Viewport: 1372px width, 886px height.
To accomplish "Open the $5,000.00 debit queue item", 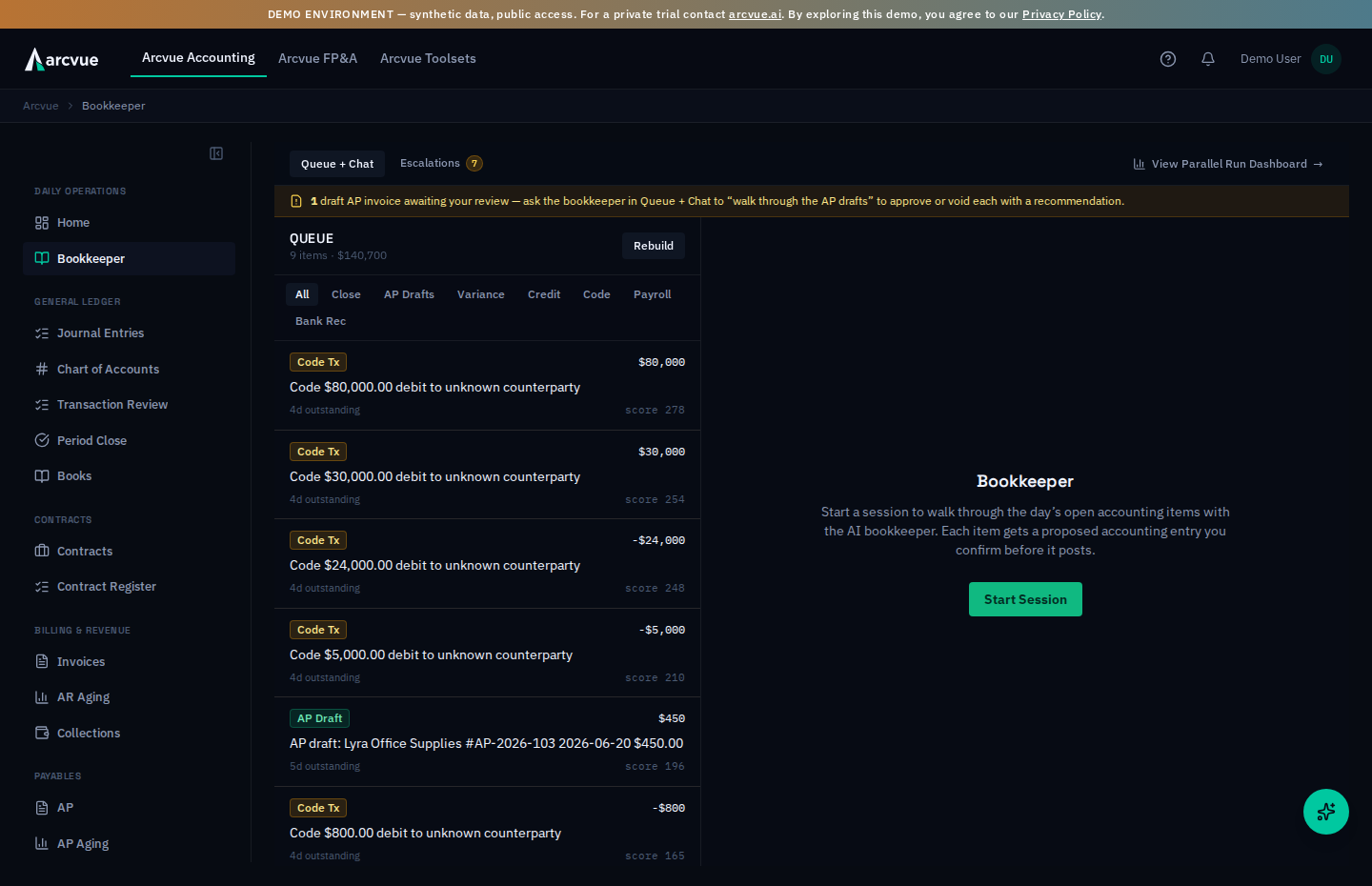I will (x=487, y=653).
